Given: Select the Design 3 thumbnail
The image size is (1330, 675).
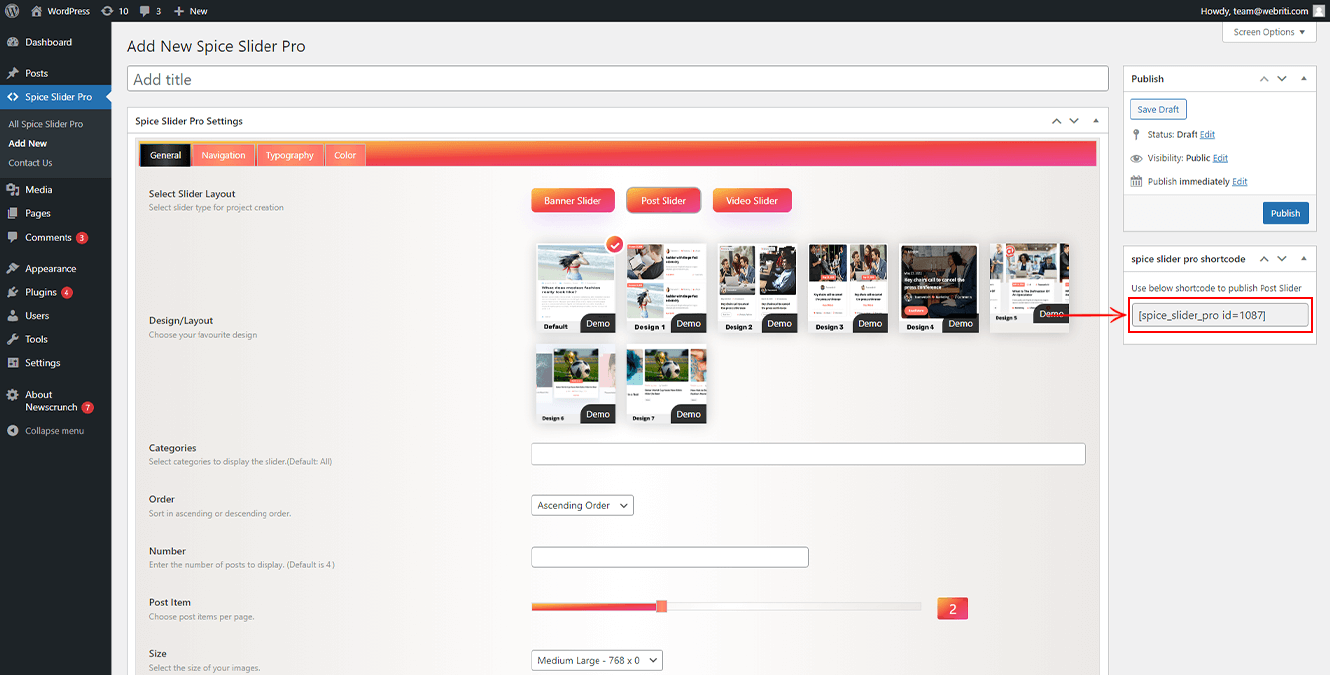Looking at the screenshot, I should (847, 288).
